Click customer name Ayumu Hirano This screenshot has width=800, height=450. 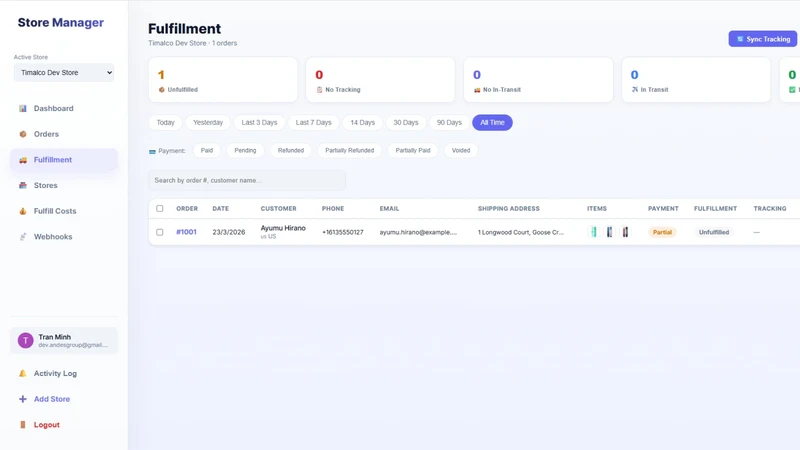pos(283,228)
